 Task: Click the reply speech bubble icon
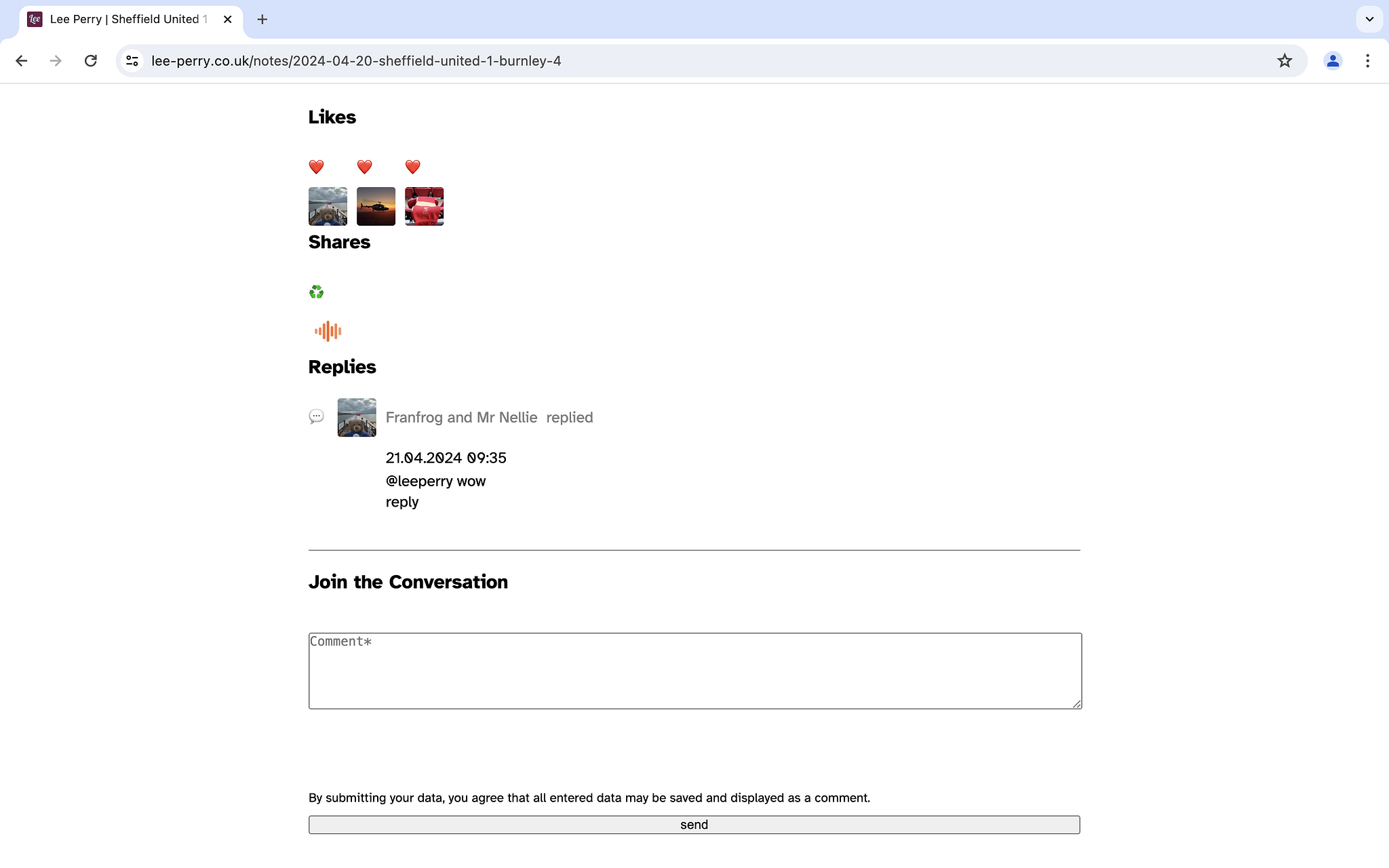pyautogui.click(x=316, y=416)
